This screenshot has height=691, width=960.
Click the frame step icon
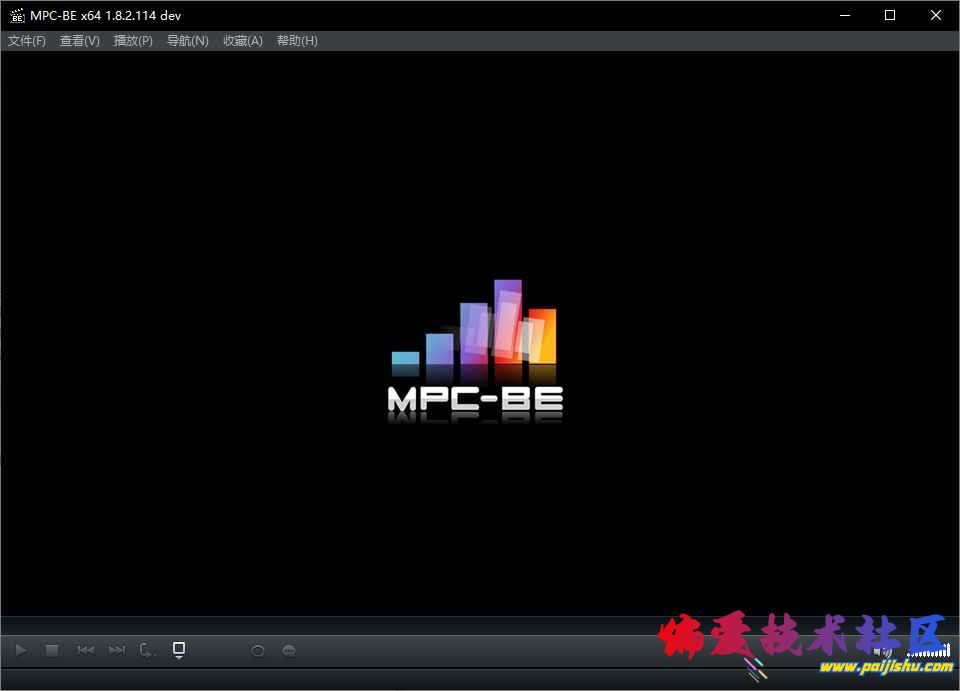pos(147,650)
